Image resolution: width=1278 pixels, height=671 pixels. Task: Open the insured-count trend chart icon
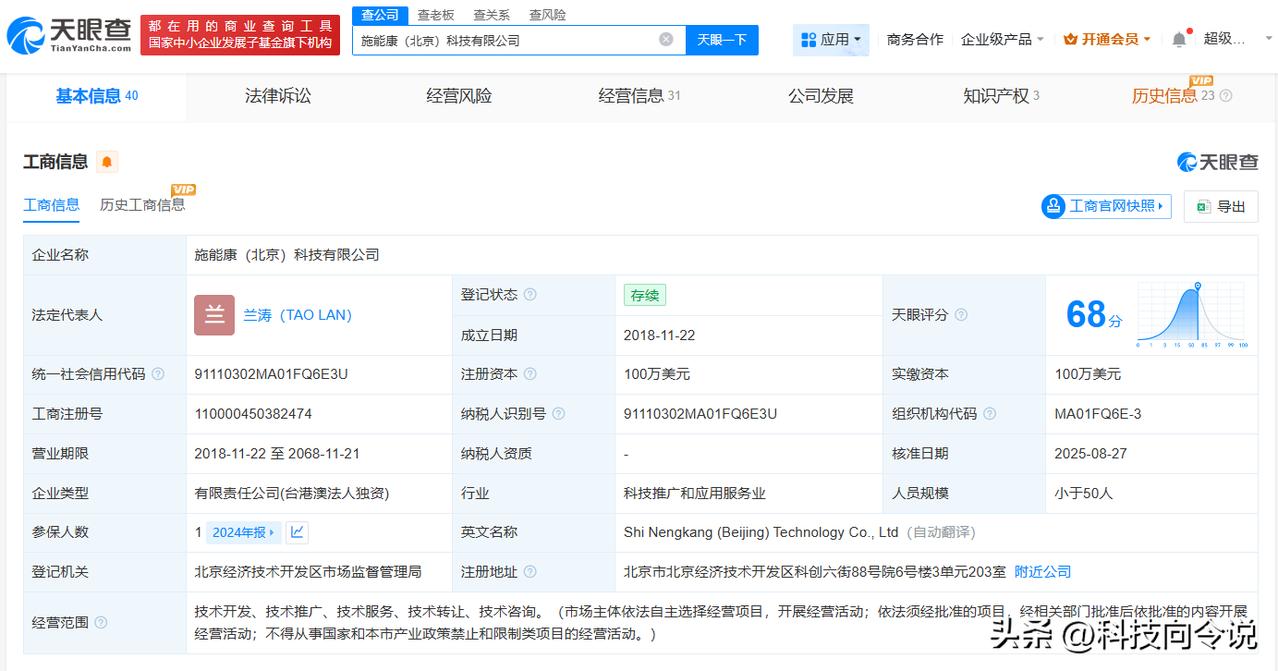tap(297, 532)
